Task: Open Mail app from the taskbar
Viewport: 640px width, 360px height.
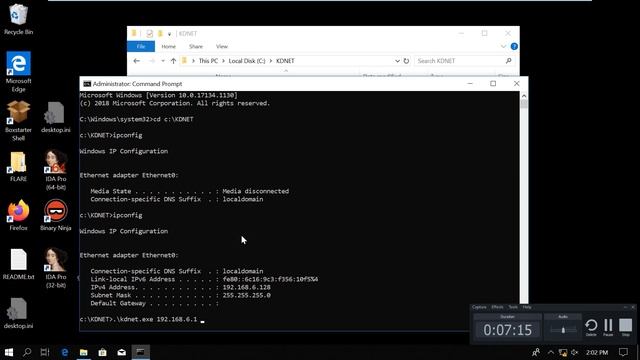Action: [x=122, y=352]
